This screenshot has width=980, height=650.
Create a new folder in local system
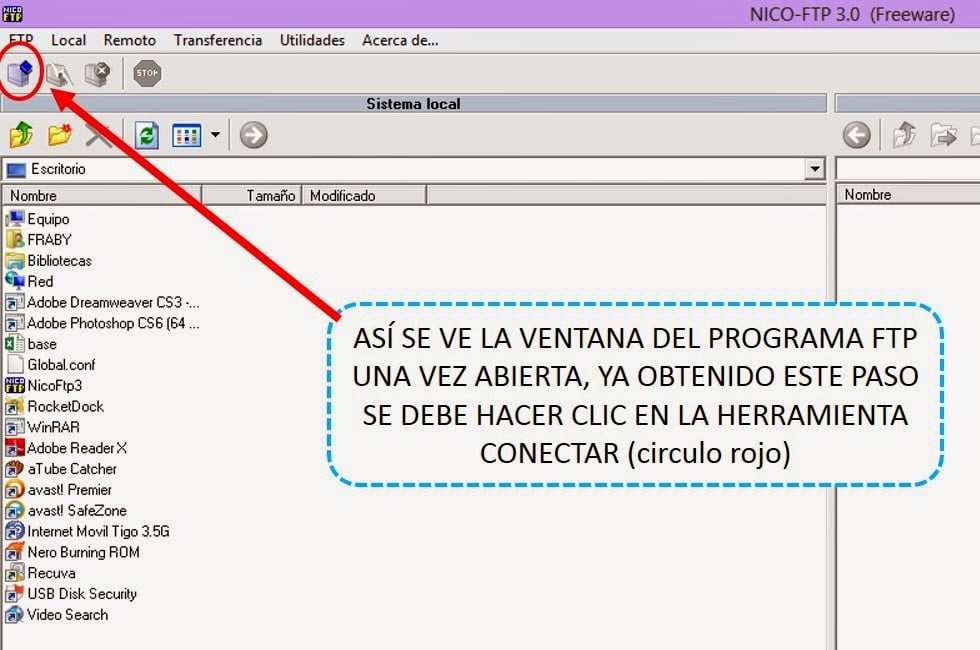pyautogui.click(x=59, y=135)
